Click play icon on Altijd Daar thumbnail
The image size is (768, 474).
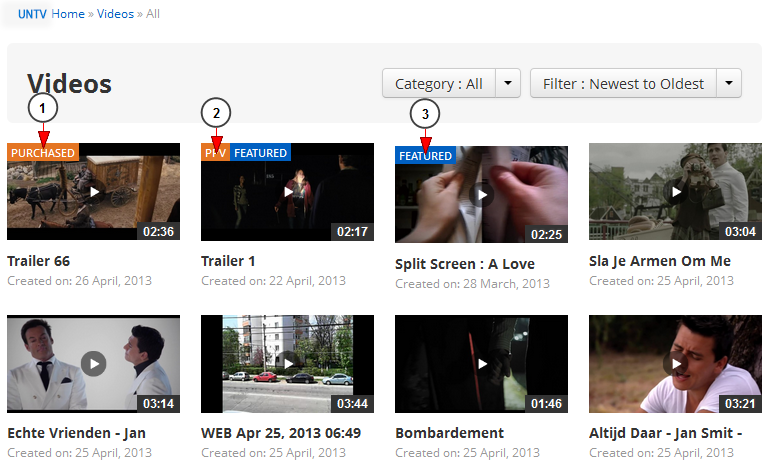(x=676, y=363)
